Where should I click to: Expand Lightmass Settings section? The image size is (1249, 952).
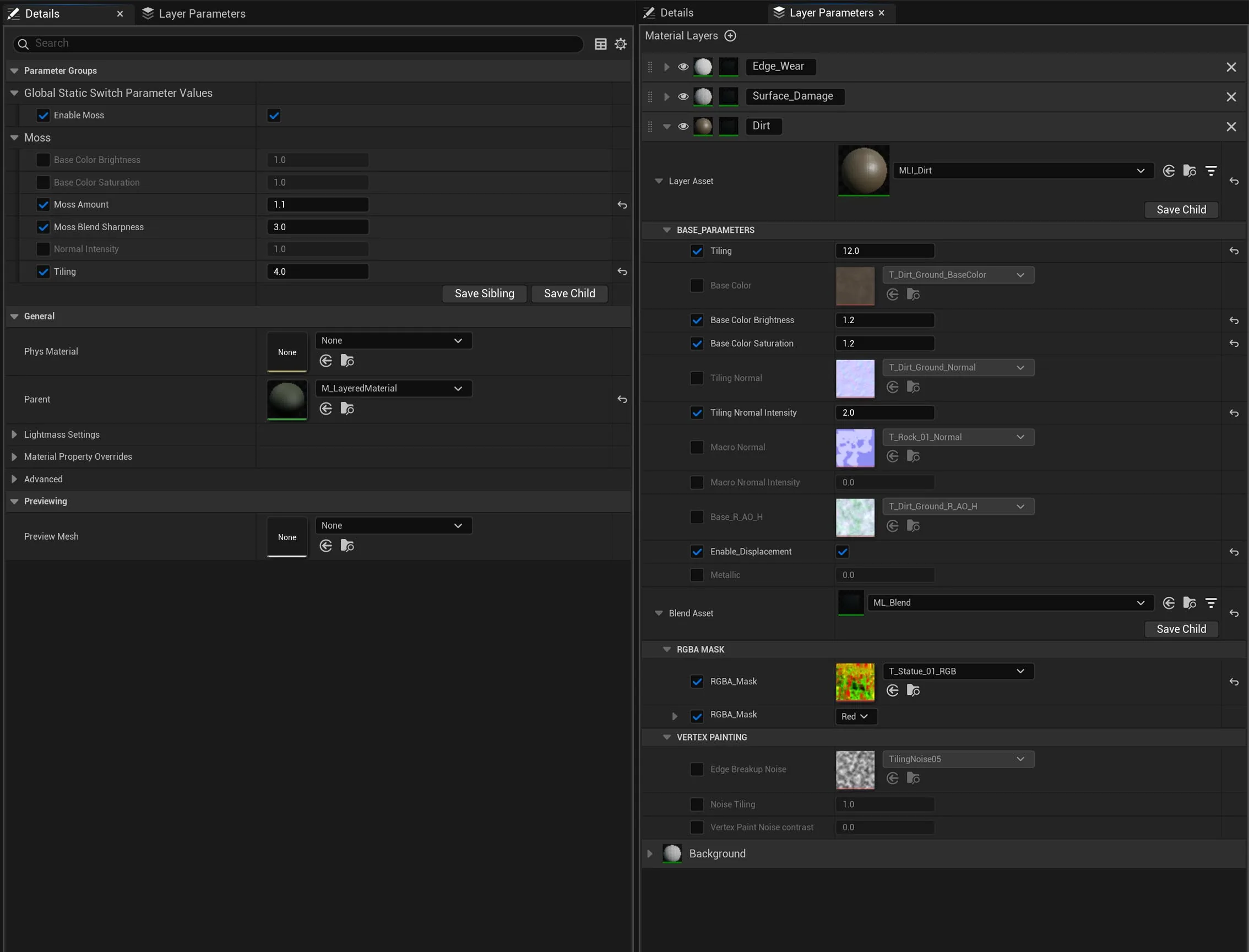coord(14,434)
